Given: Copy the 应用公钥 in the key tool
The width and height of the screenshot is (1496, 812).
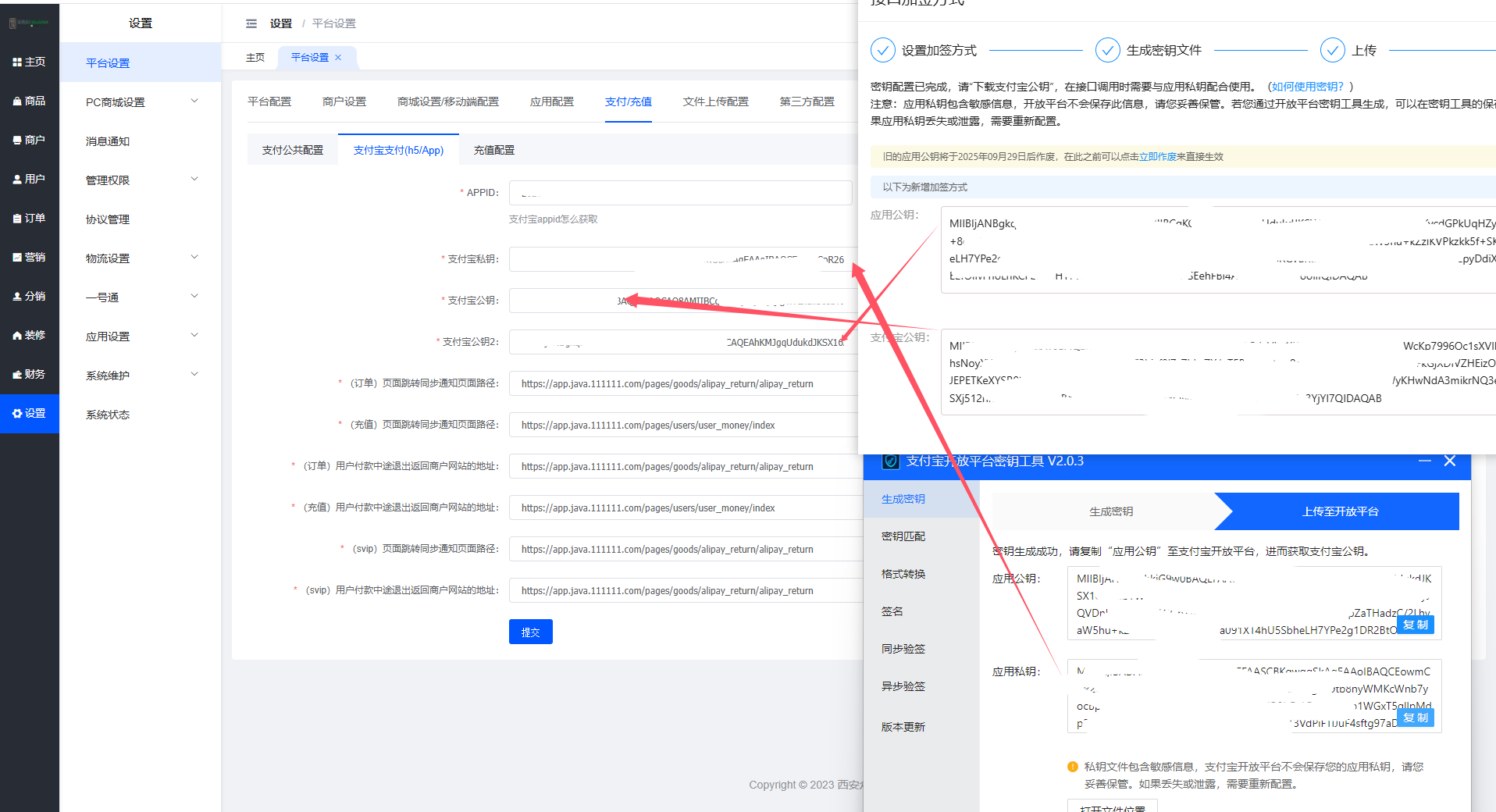Looking at the screenshot, I should 1416,625.
